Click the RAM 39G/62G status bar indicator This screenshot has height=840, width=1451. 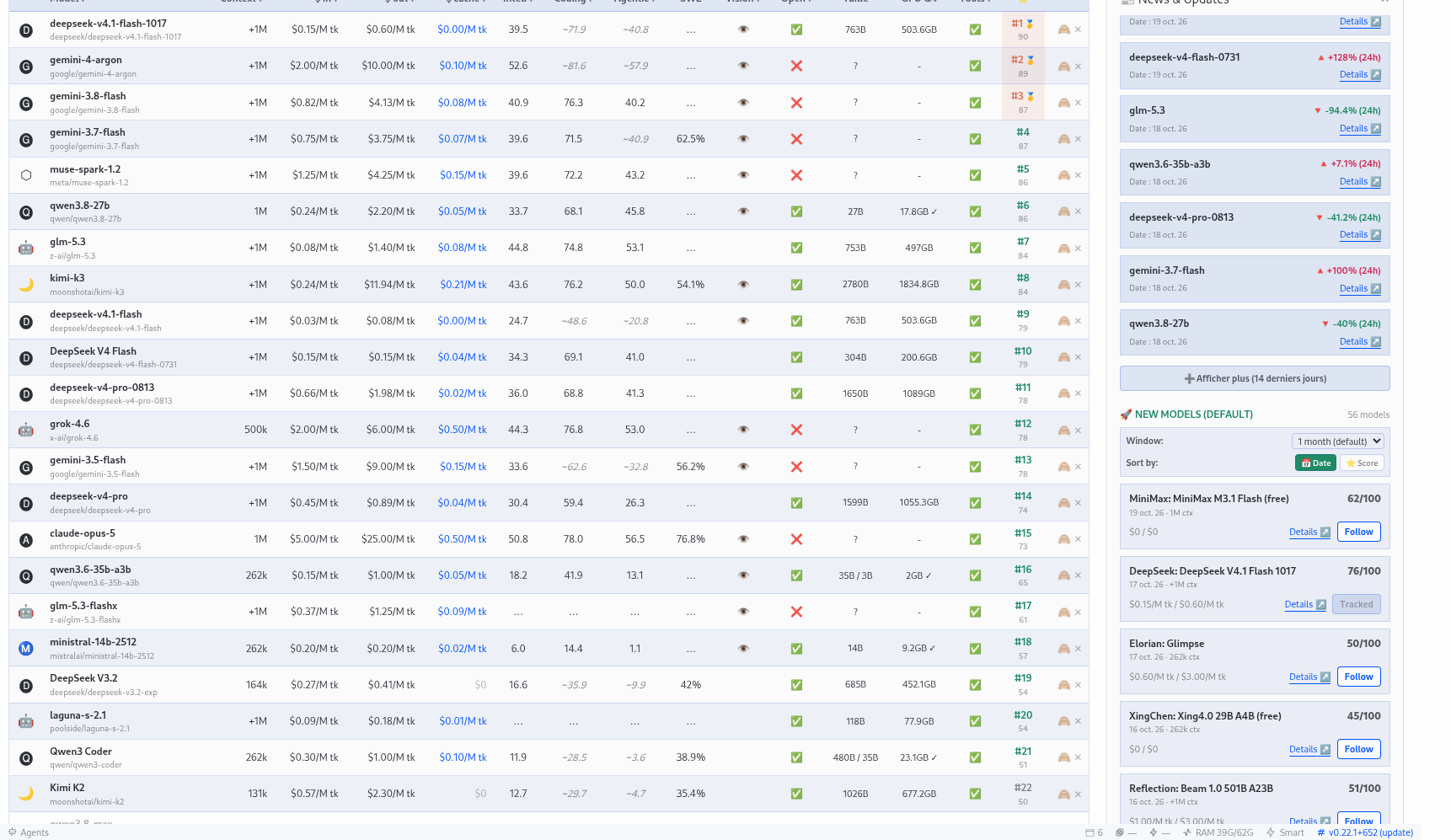pos(1218,832)
